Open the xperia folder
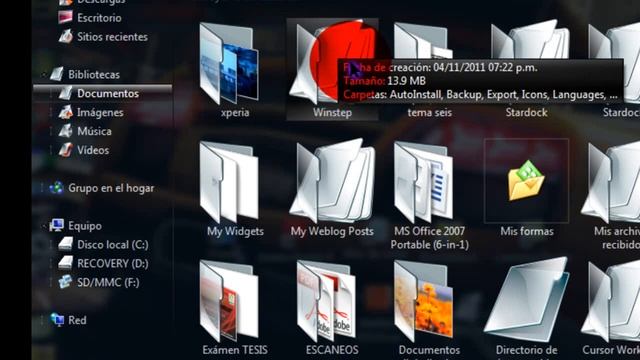This screenshot has width=640, height=360. [x=229, y=63]
